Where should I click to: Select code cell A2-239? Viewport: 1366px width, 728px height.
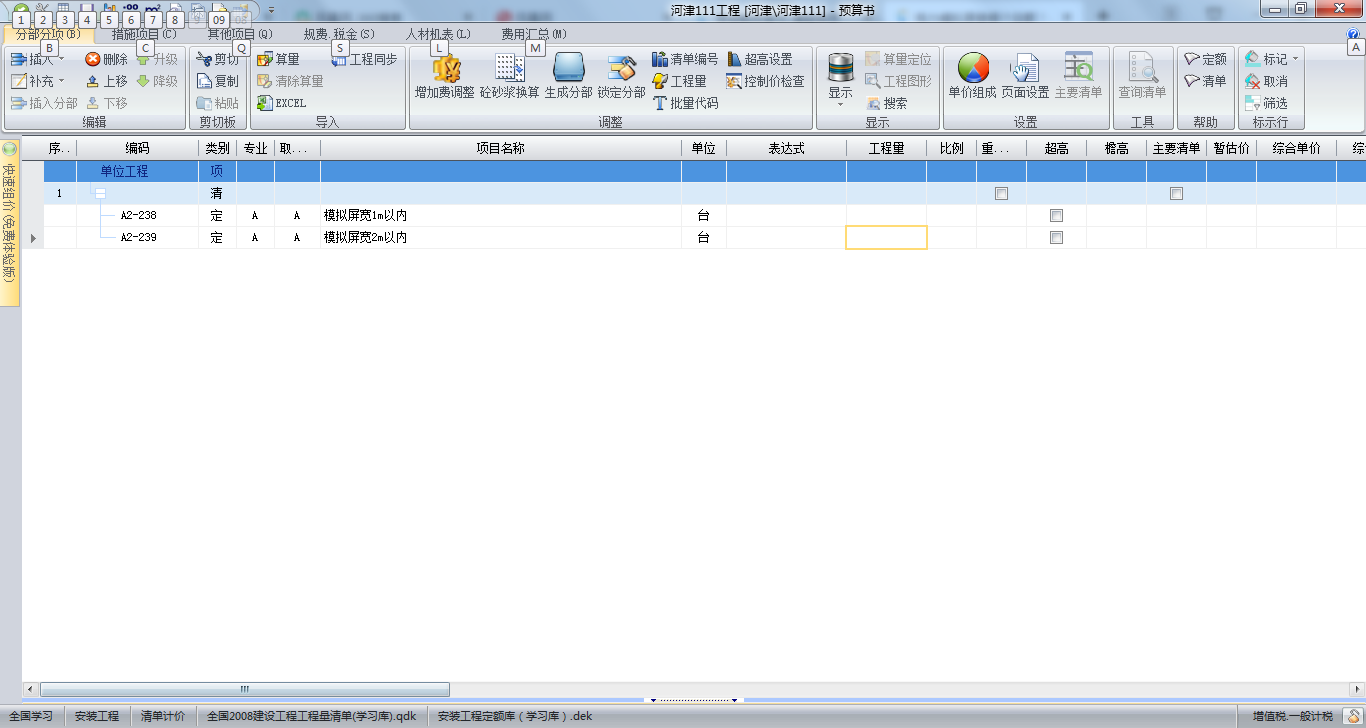pyautogui.click(x=138, y=238)
